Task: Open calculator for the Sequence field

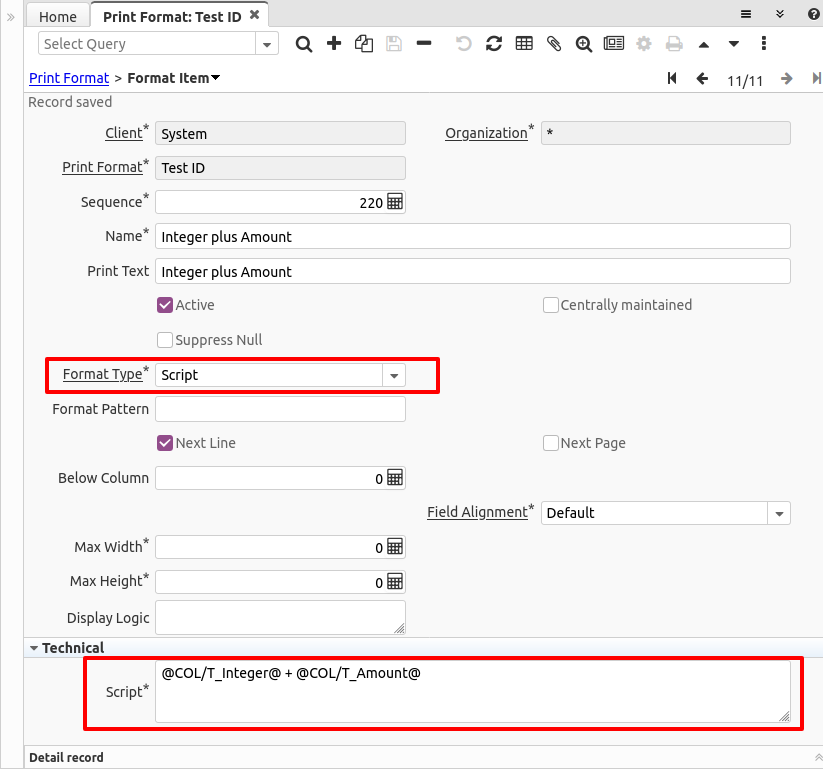Action: click(395, 202)
